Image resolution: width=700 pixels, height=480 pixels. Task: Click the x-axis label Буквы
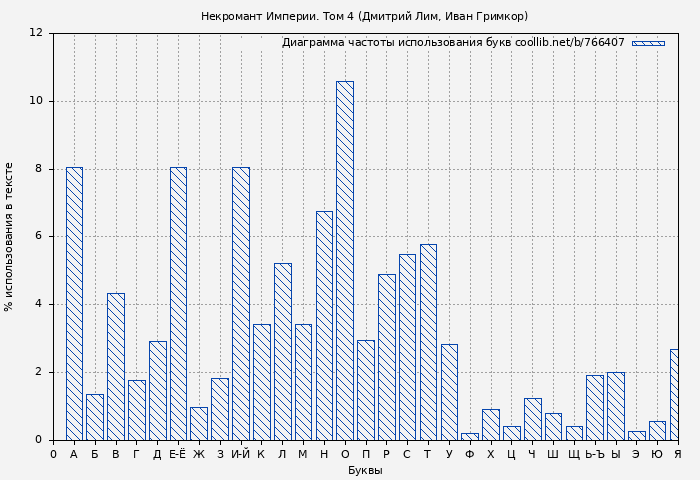[365, 470]
